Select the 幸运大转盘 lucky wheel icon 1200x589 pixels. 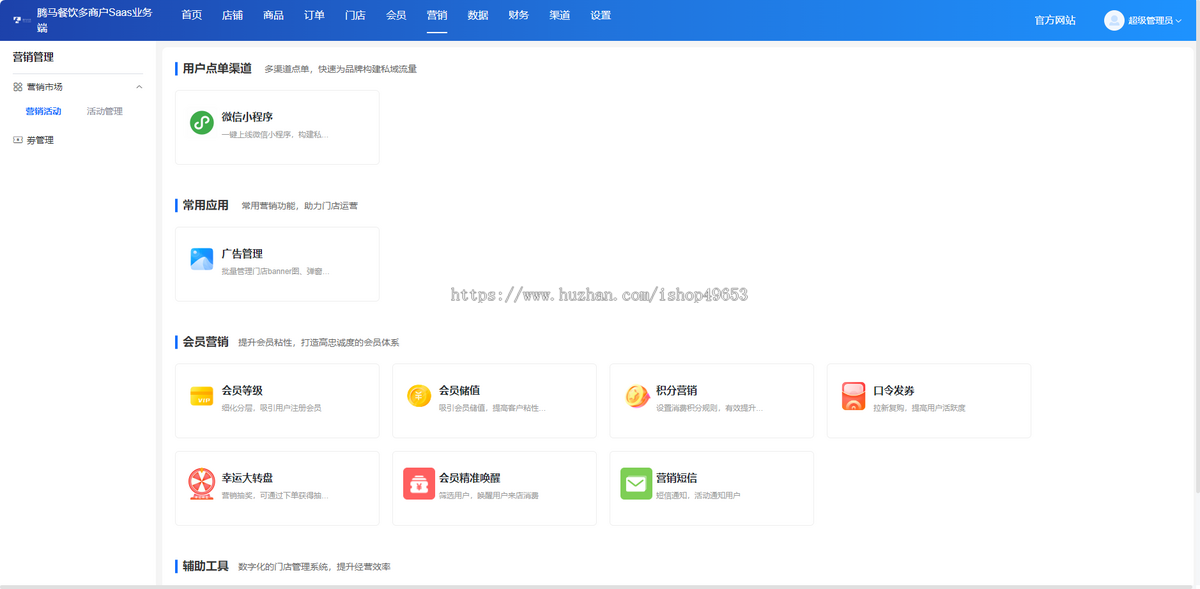pyautogui.click(x=201, y=485)
